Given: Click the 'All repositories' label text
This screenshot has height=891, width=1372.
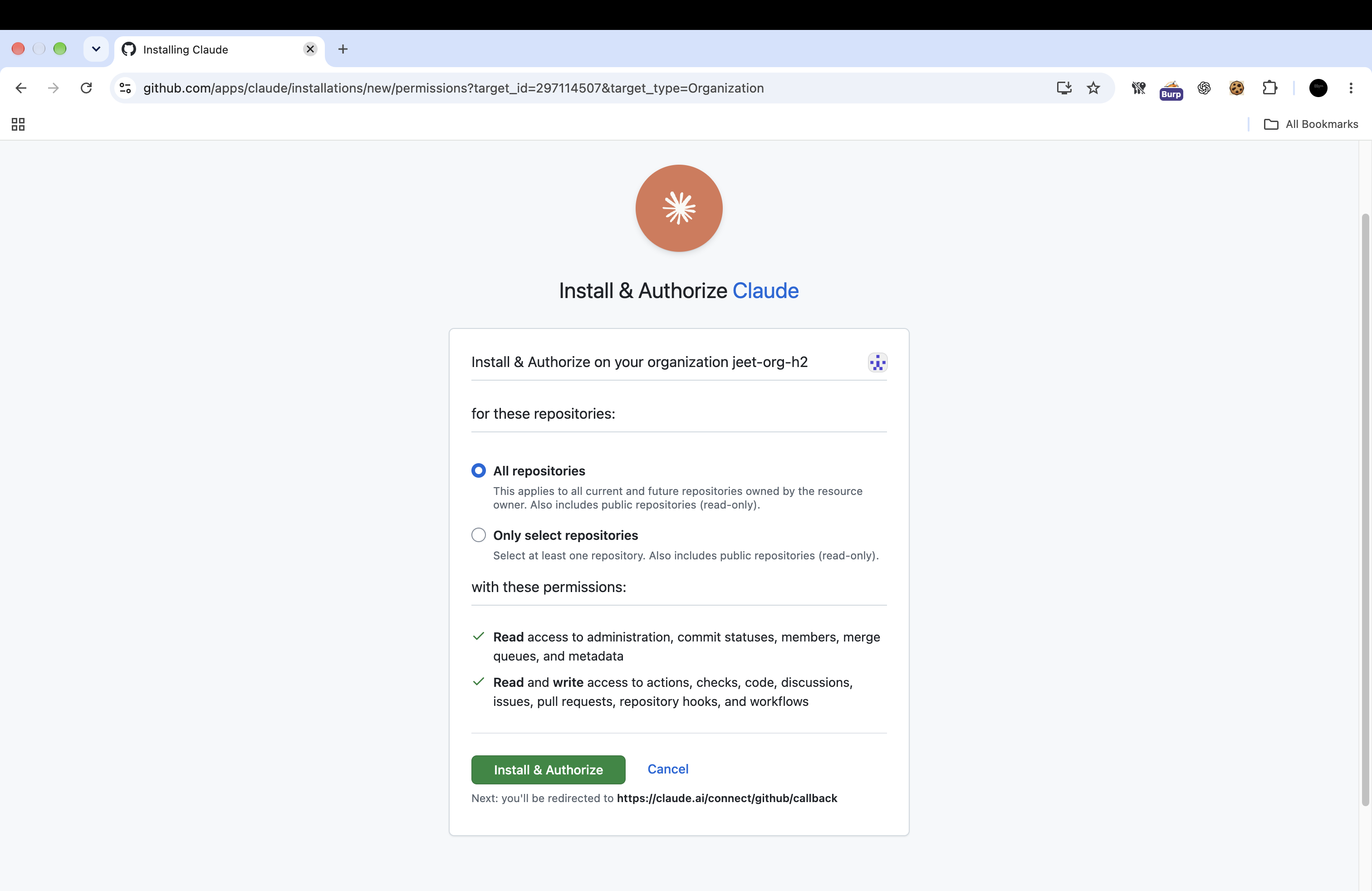Looking at the screenshot, I should 539,470.
